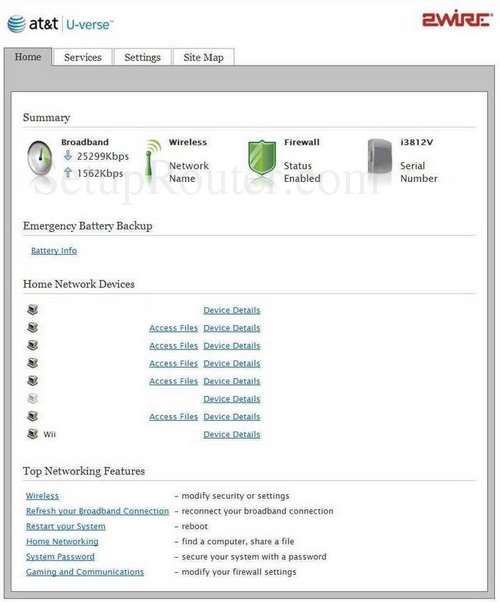Click the Firewall Status Enabled text
500x602 pixels.
(302, 172)
